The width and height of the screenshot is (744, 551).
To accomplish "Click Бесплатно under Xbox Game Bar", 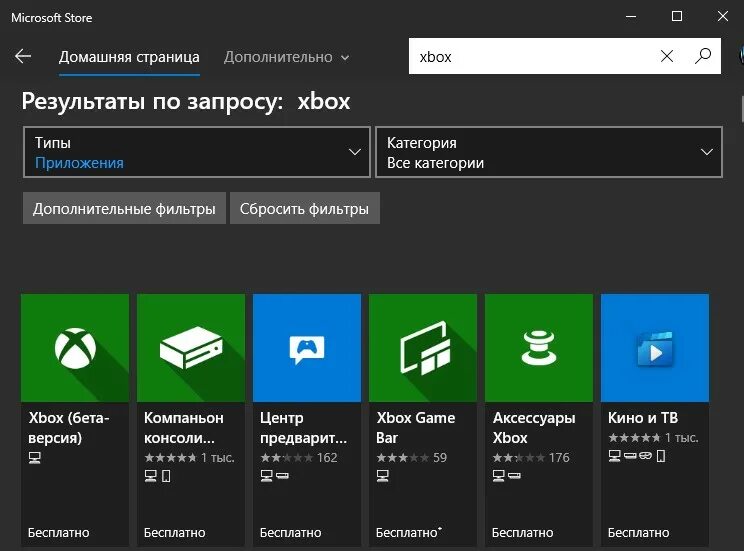I will coord(407,532).
